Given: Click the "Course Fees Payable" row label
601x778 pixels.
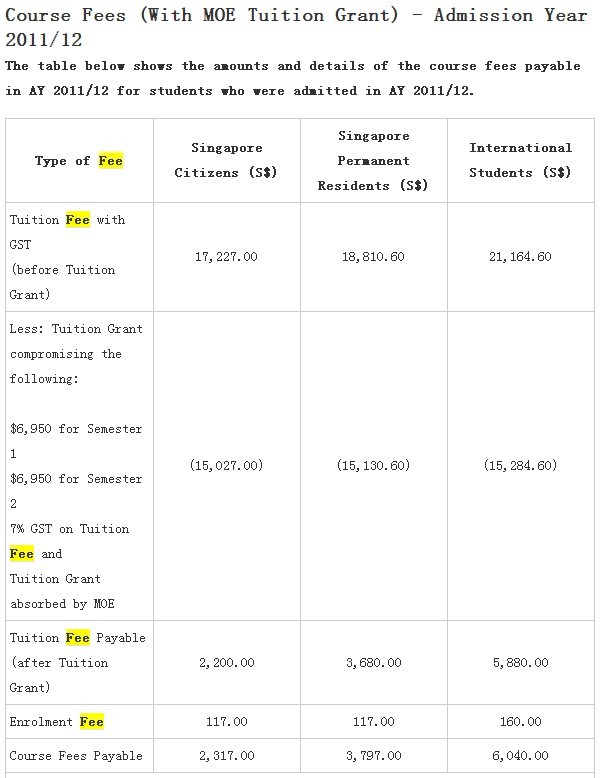Looking at the screenshot, I should coord(76,755).
